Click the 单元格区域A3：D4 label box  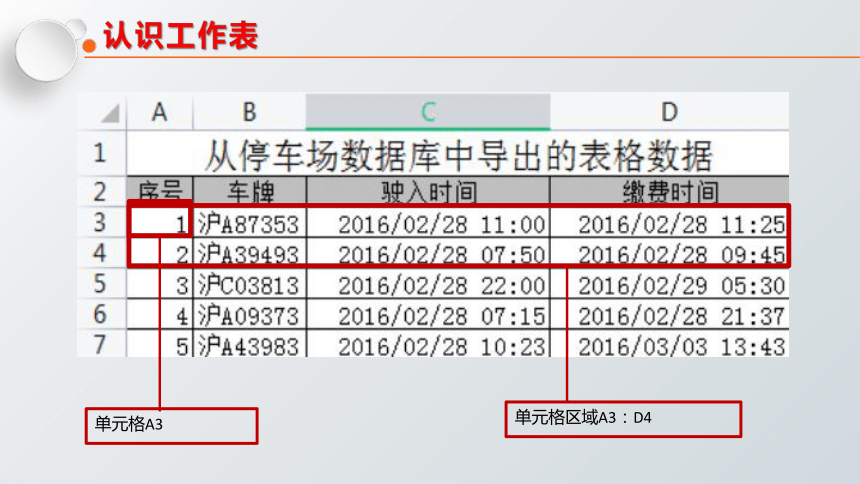tap(623, 419)
